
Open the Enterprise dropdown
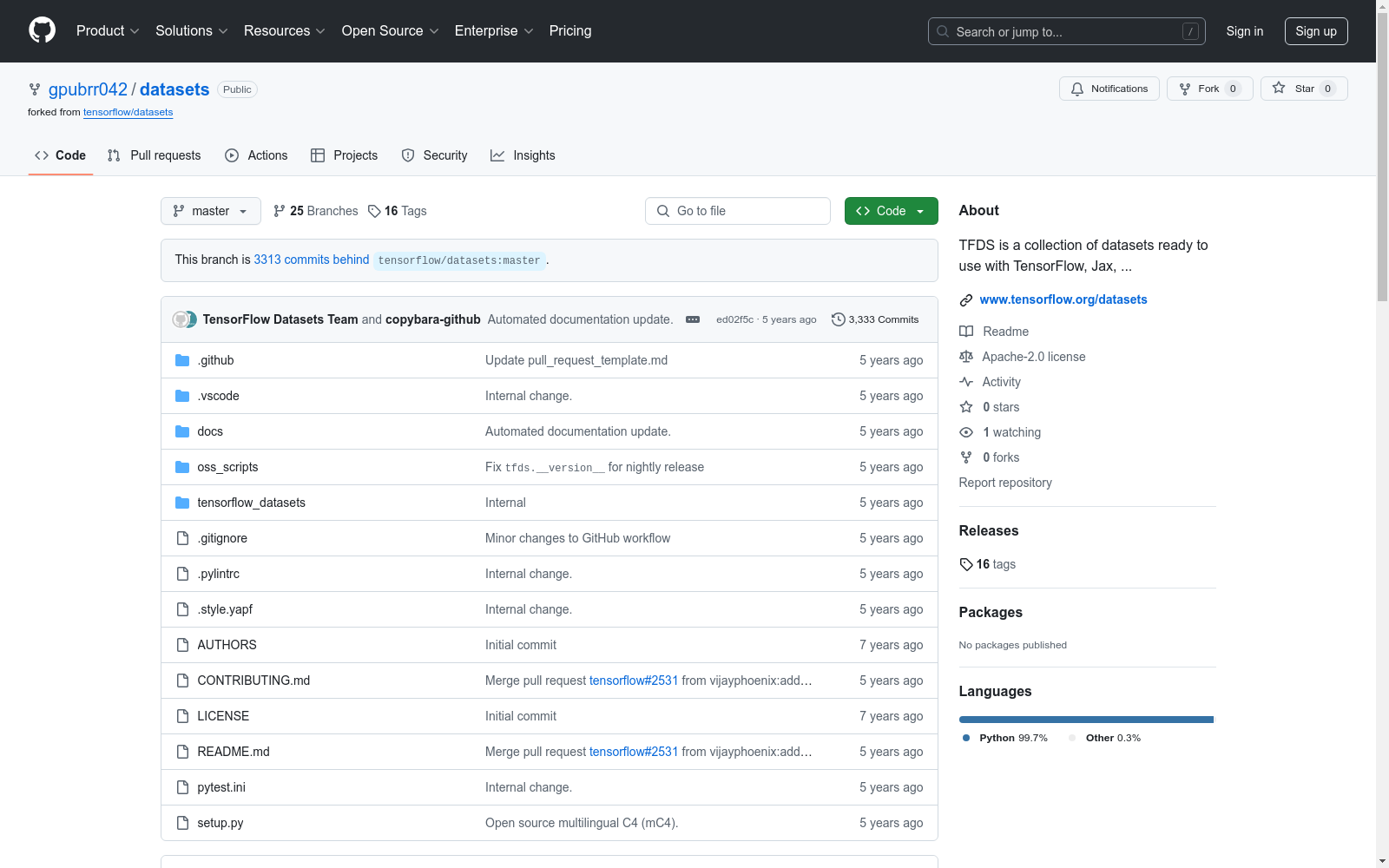494,30
